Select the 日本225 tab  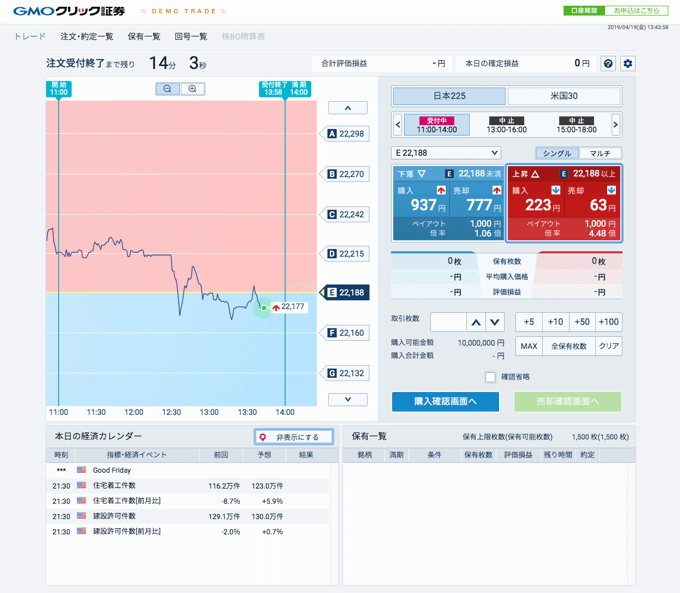coord(449,96)
